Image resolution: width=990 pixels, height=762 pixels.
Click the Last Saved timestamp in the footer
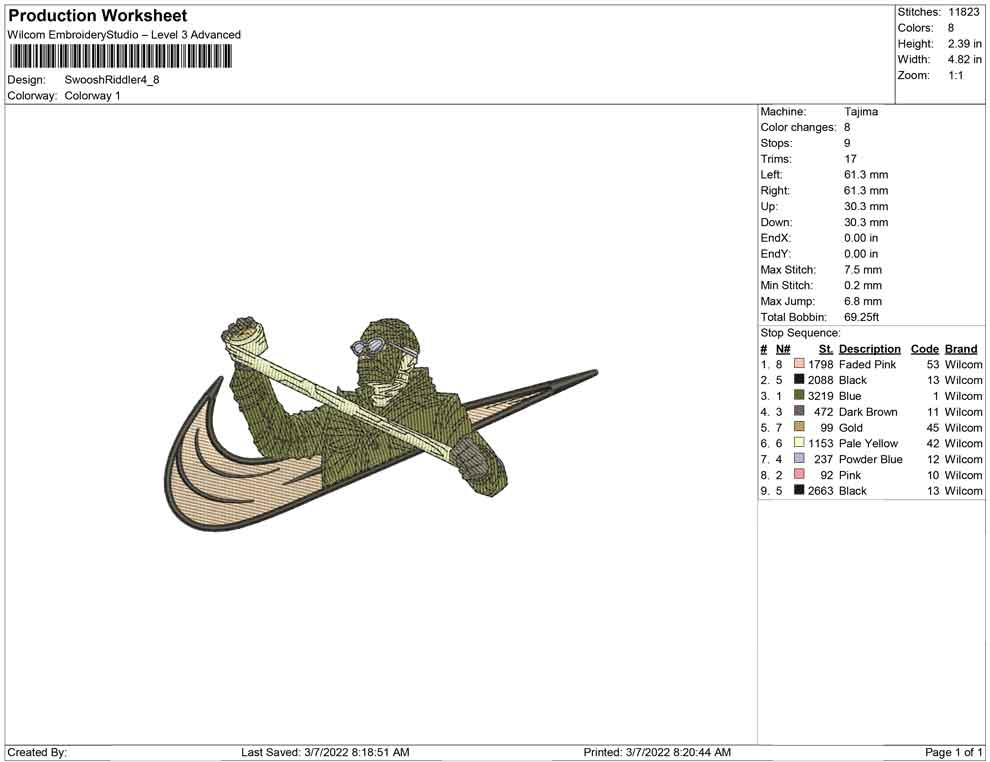325,752
